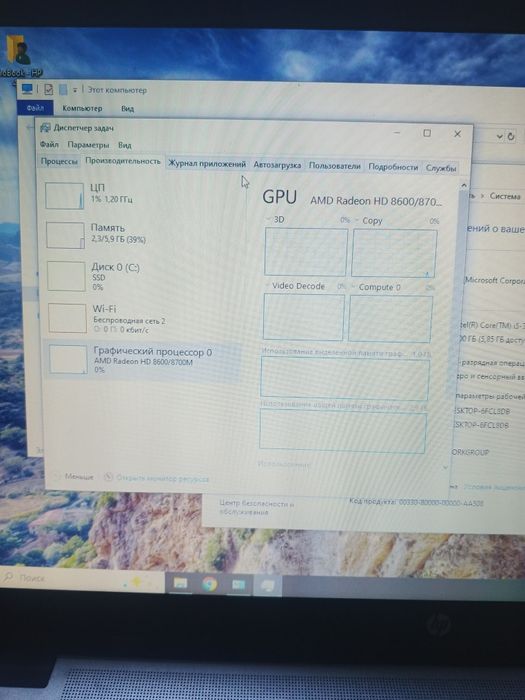This screenshot has width=525, height=700.
Task: Go to the Пользователи tab
Action: (x=335, y=166)
